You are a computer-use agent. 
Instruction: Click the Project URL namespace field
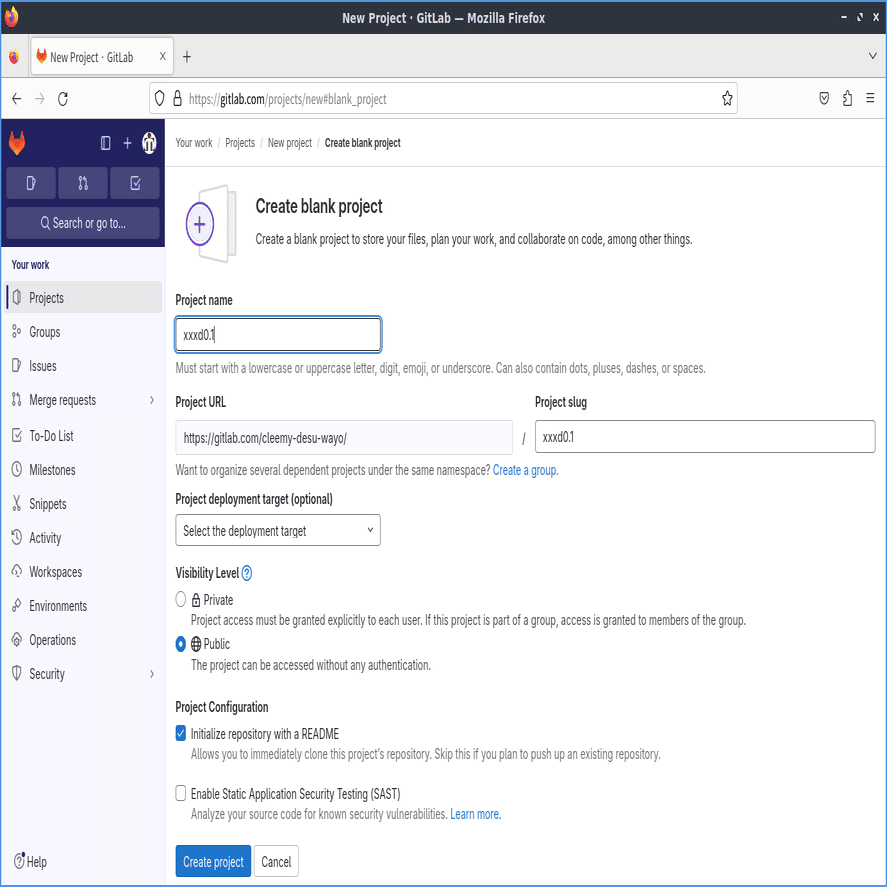click(x=344, y=437)
